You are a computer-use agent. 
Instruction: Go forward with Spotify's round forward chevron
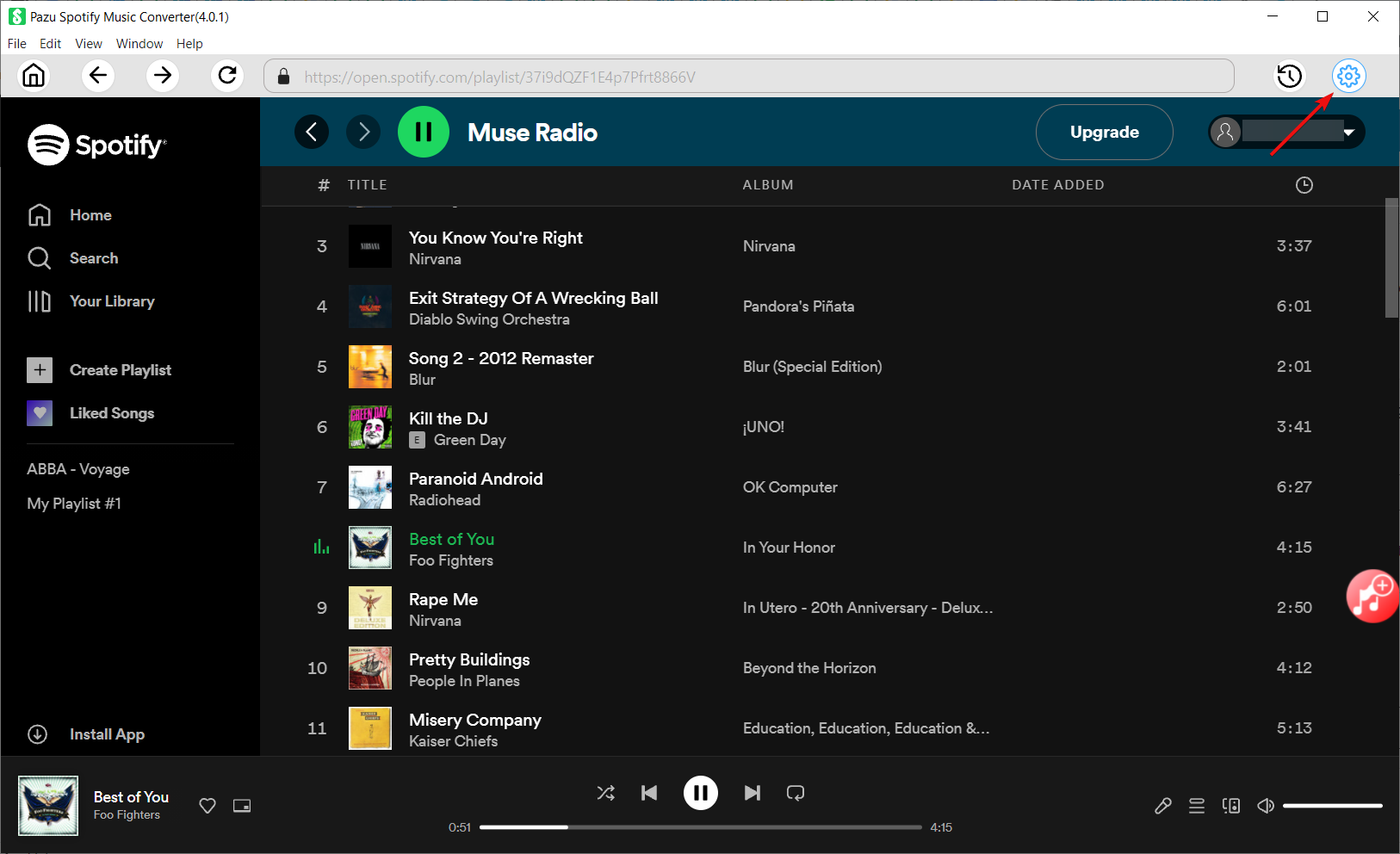click(x=363, y=132)
